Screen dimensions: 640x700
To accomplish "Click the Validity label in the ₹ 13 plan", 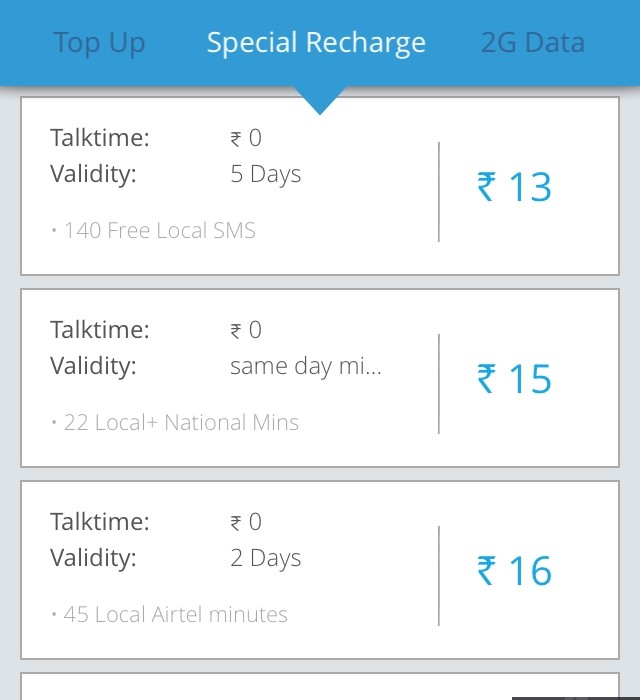I will tap(93, 174).
